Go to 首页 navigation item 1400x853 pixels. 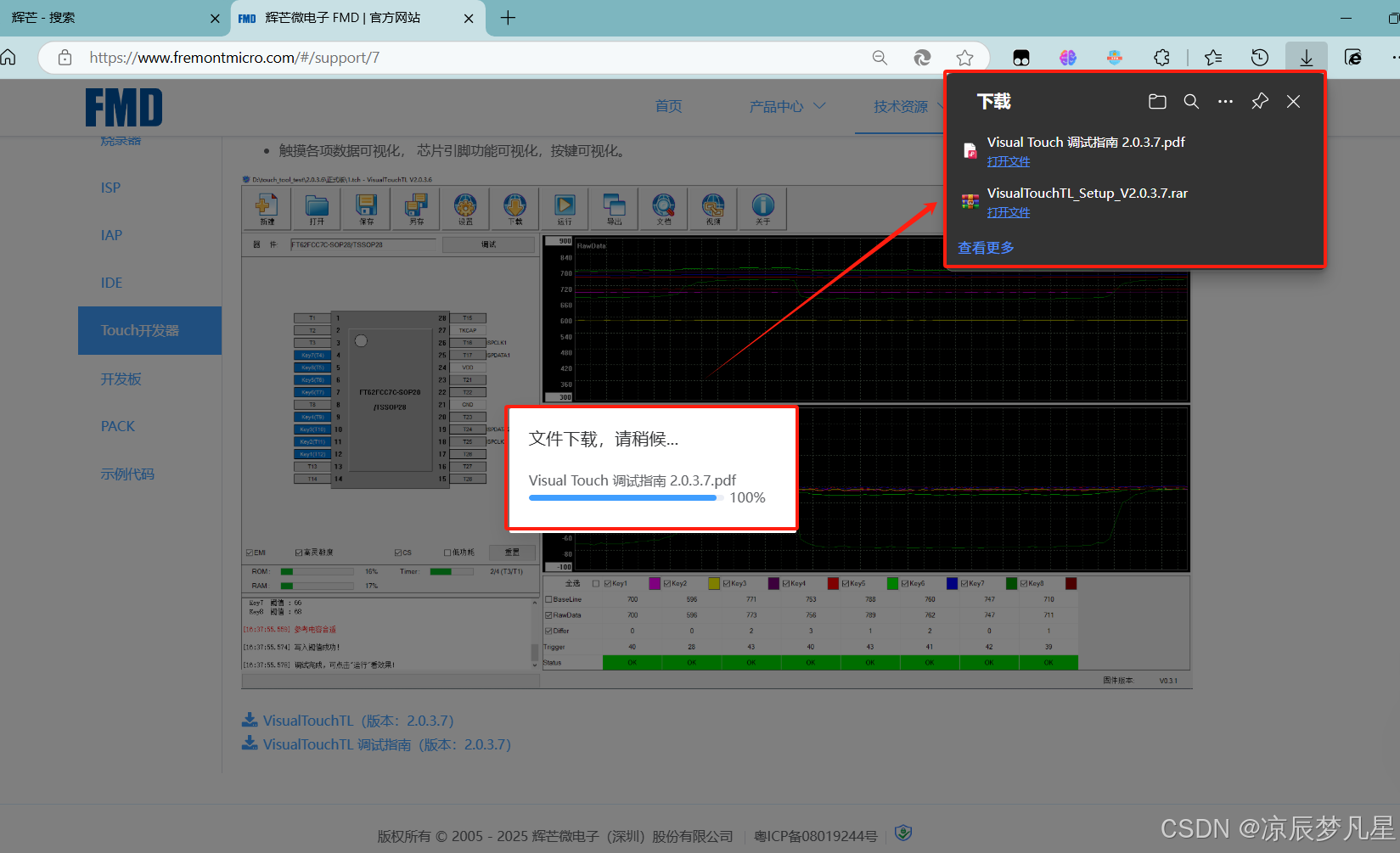coord(668,106)
